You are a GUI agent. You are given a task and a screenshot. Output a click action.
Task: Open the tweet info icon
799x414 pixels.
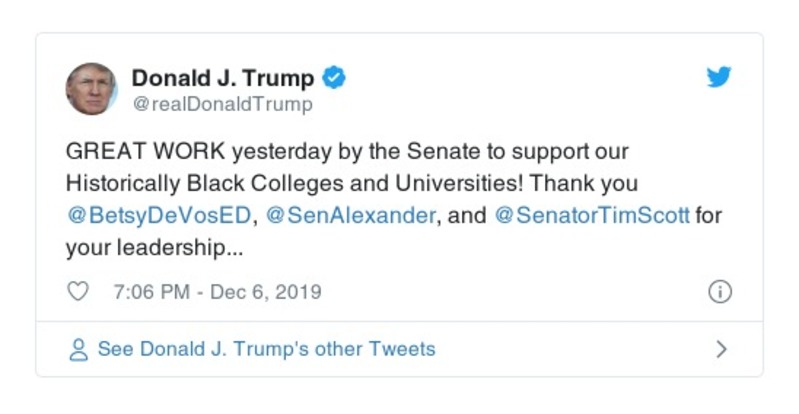pyautogui.click(x=719, y=292)
